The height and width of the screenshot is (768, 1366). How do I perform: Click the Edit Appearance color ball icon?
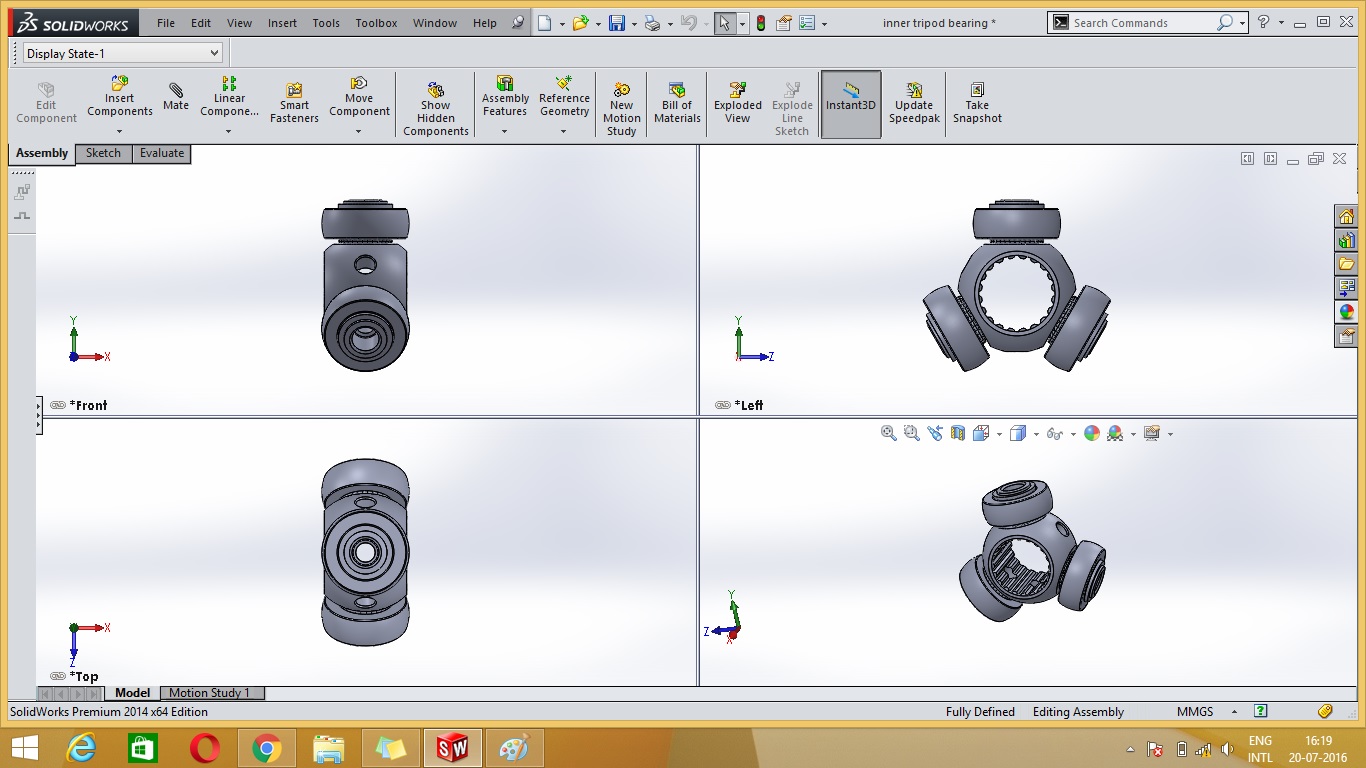[1092, 433]
